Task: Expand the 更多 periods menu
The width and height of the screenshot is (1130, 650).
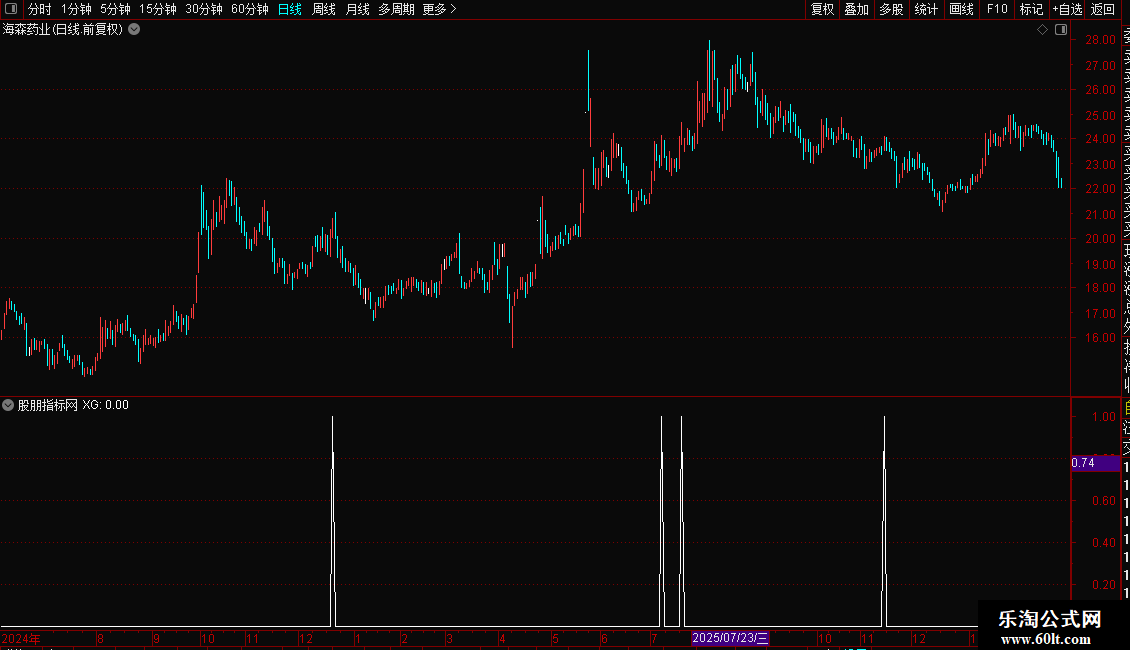Action: click(440, 9)
